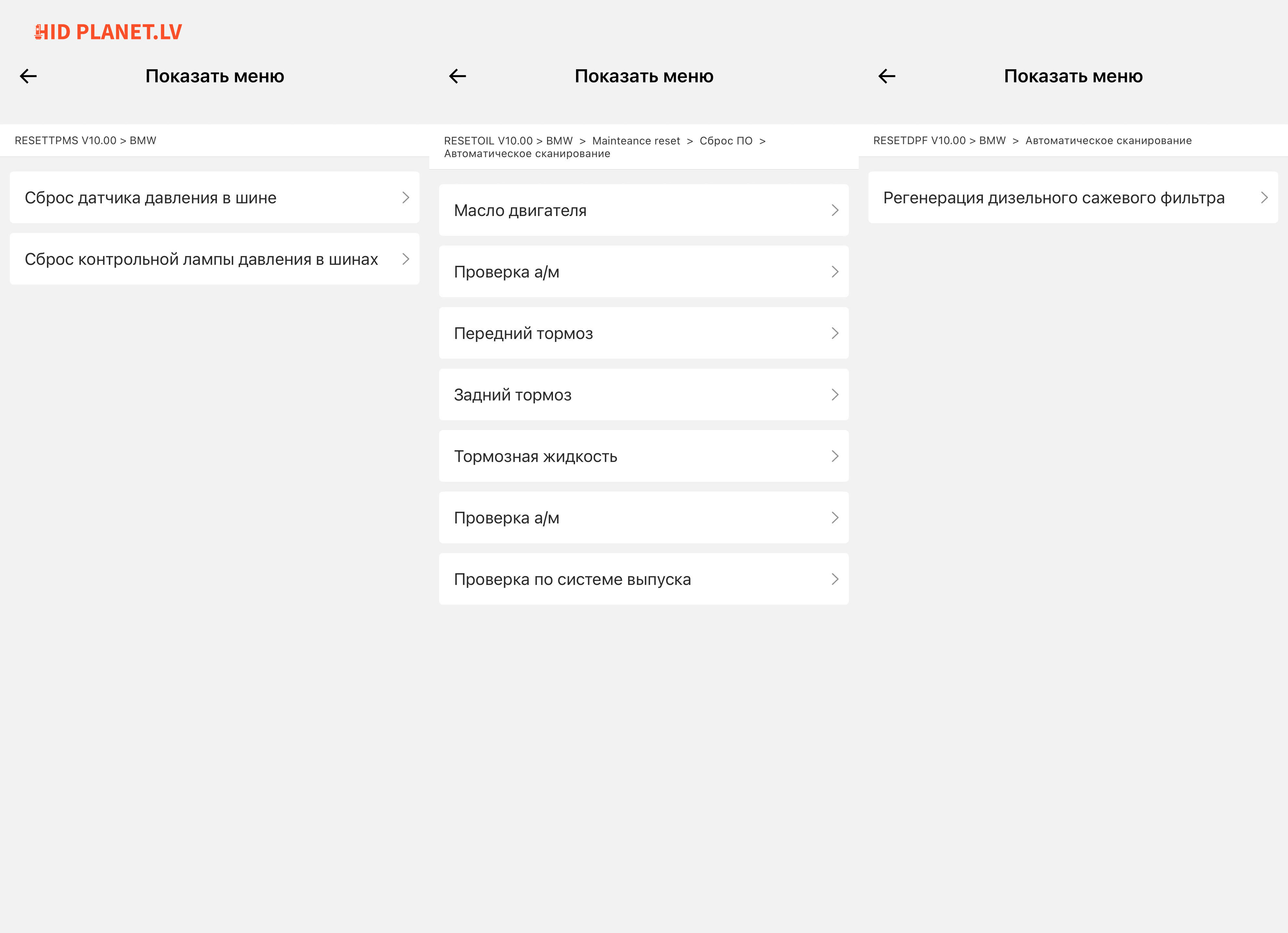Screen dimensions: 1288x933
Task: Click chevron beside Тормозная жидкость
Action: 835,456
